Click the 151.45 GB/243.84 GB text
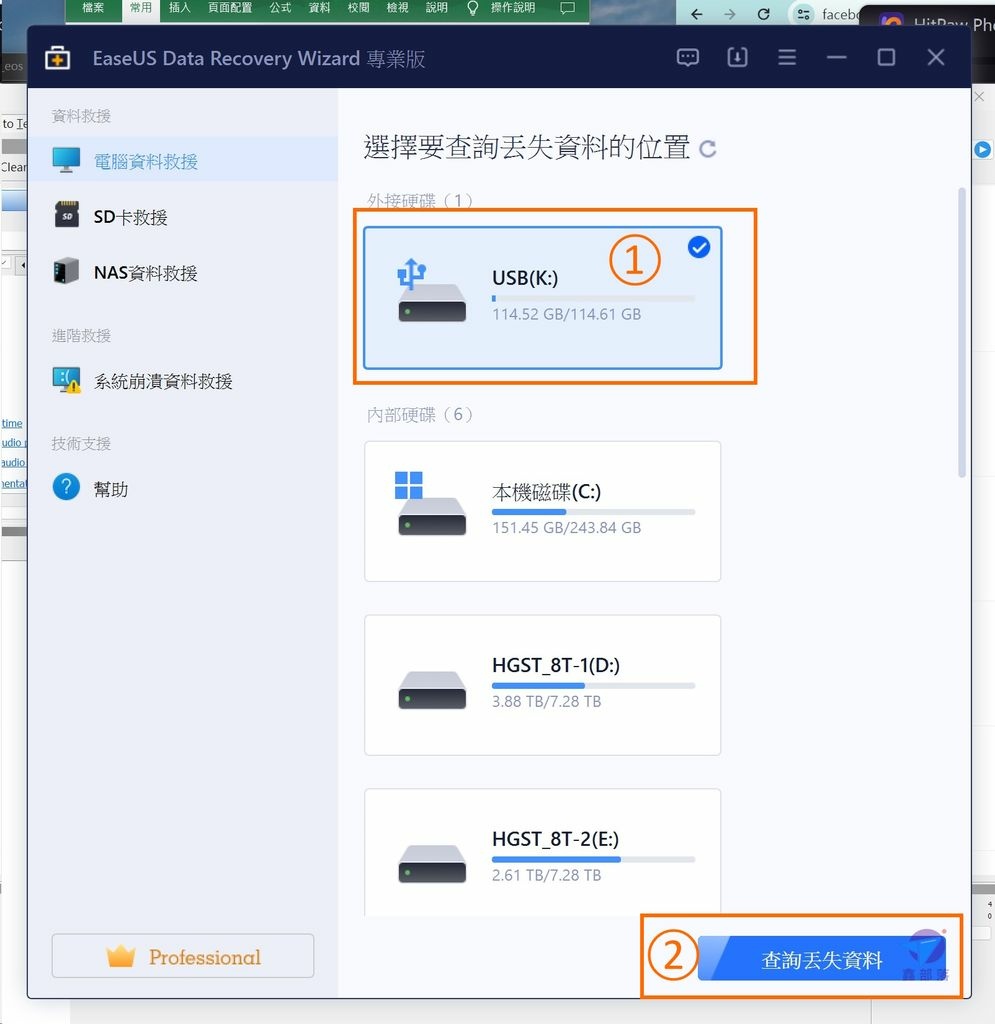 (x=566, y=528)
